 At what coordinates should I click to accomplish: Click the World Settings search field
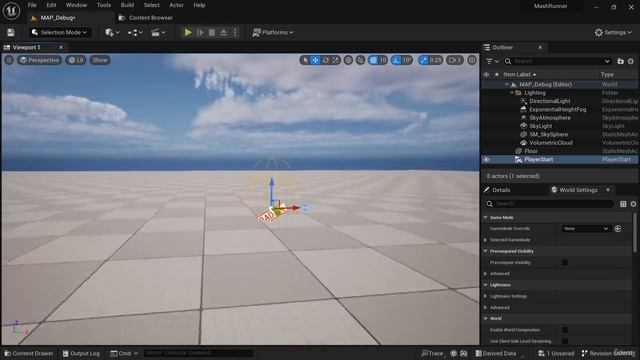(549, 204)
